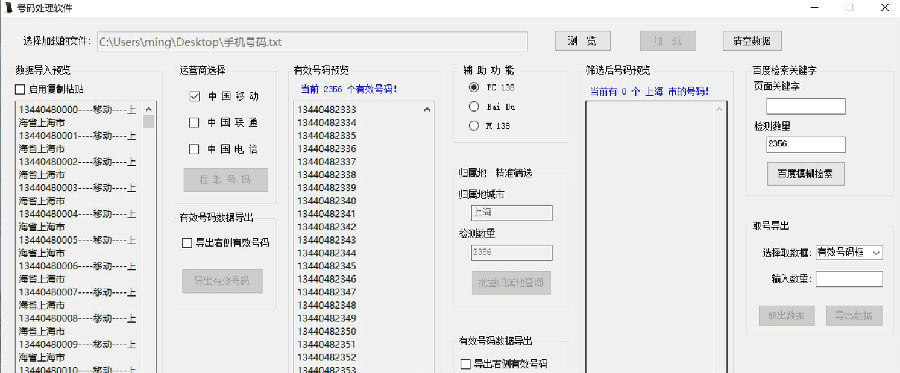The height and width of the screenshot is (373, 900).
Task: Click the 归属地城市 field containing 上海
Action: pos(511,213)
